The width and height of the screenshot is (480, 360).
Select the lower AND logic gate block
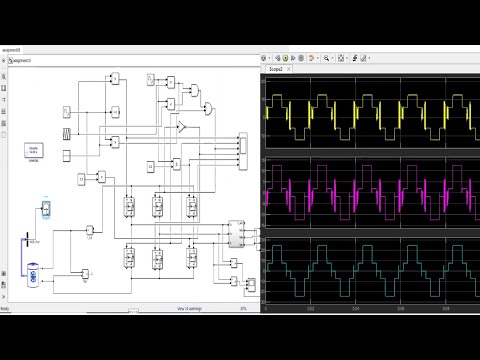(208, 109)
